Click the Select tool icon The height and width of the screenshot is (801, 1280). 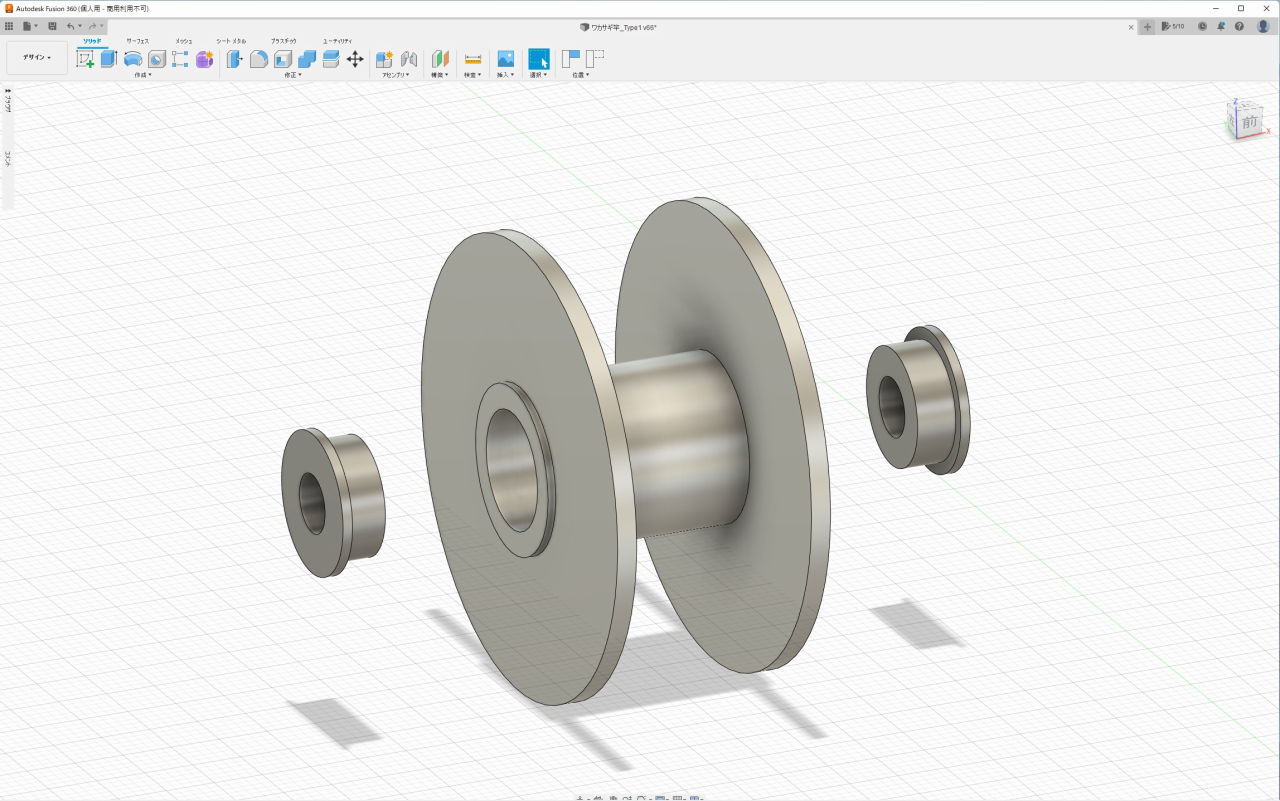click(x=539, y=59)
